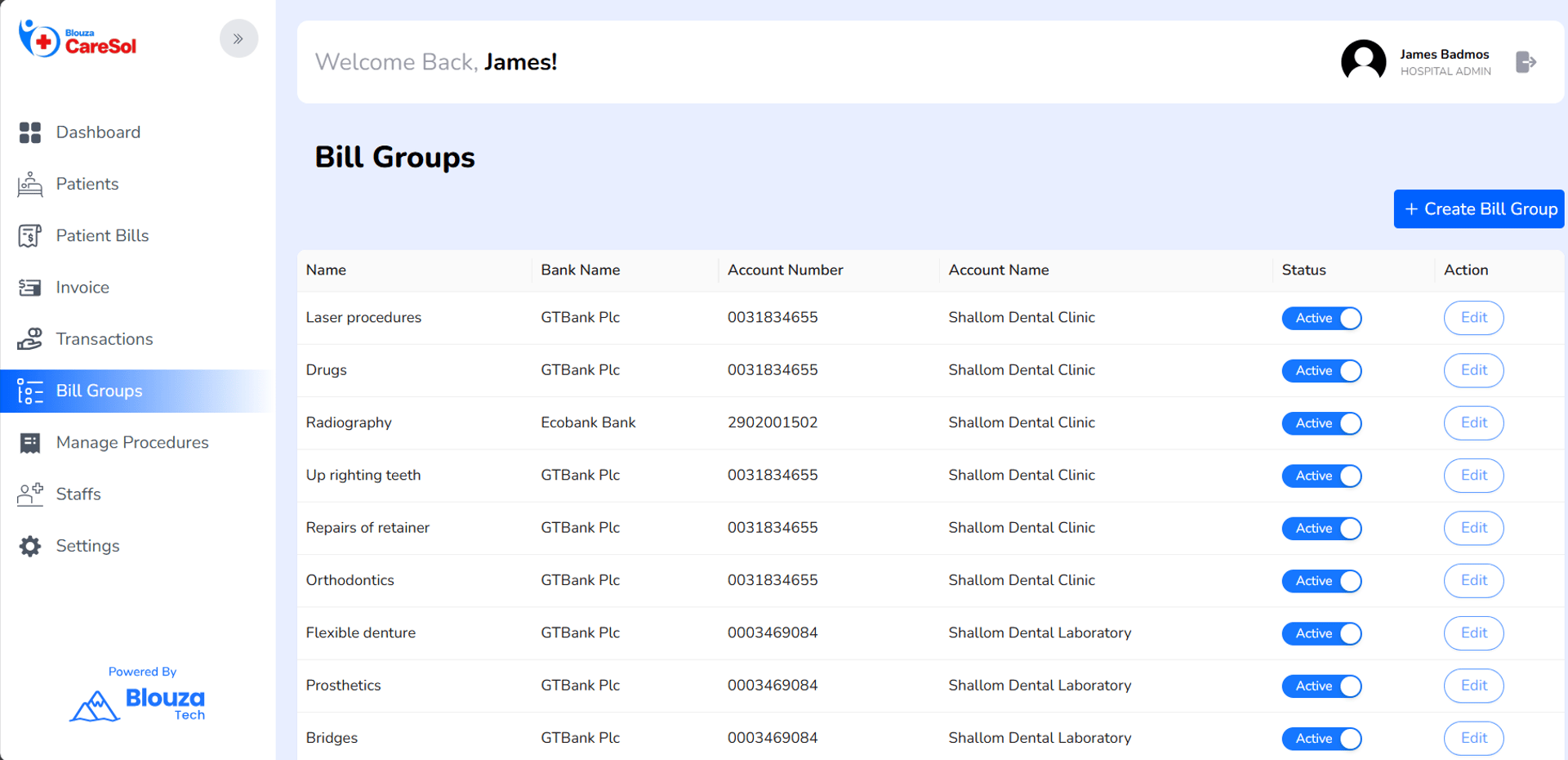Click the Invoice icon in sidebar
Screen dimensions: 1568x760
click(x=30, y=288)
